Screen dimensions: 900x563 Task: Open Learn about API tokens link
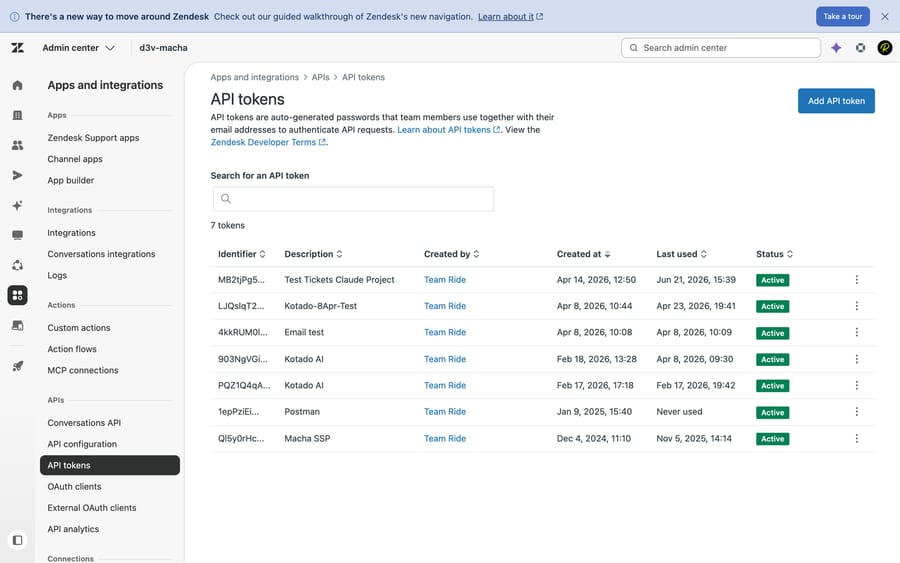pyautogui.click(x=448, y=130)
